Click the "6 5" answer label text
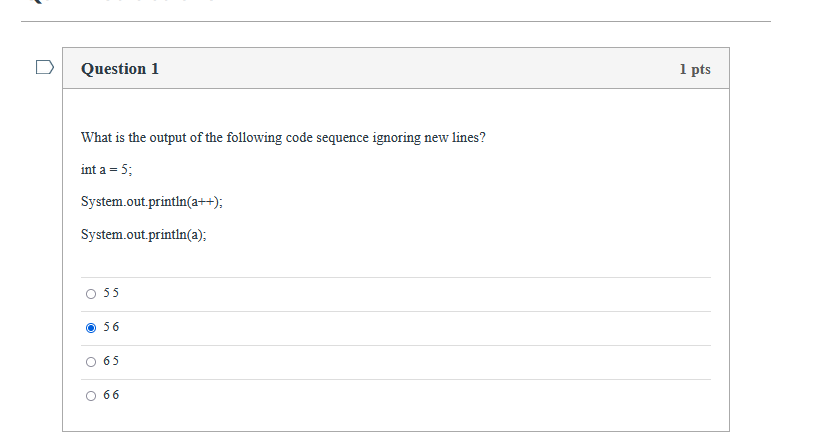 click(111, 361)
